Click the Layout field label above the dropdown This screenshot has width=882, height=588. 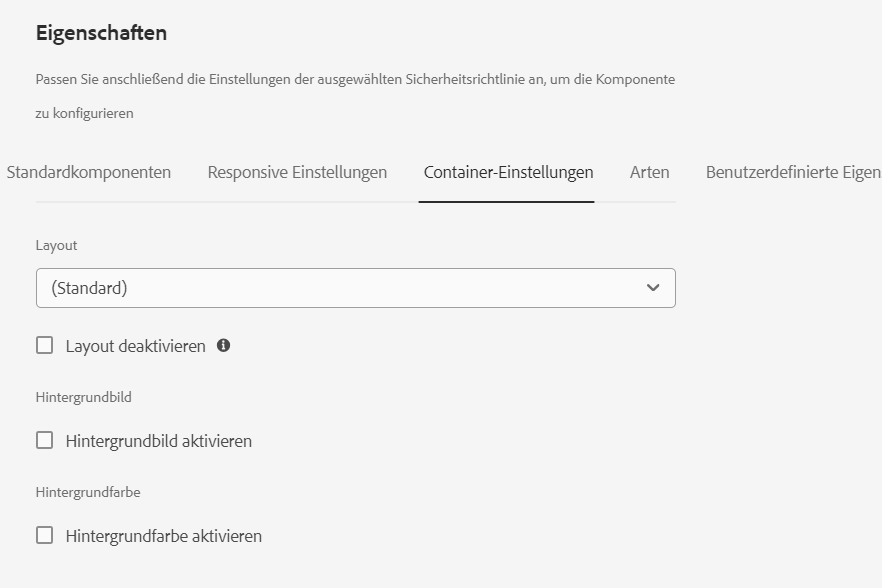[x=56, y=245]
